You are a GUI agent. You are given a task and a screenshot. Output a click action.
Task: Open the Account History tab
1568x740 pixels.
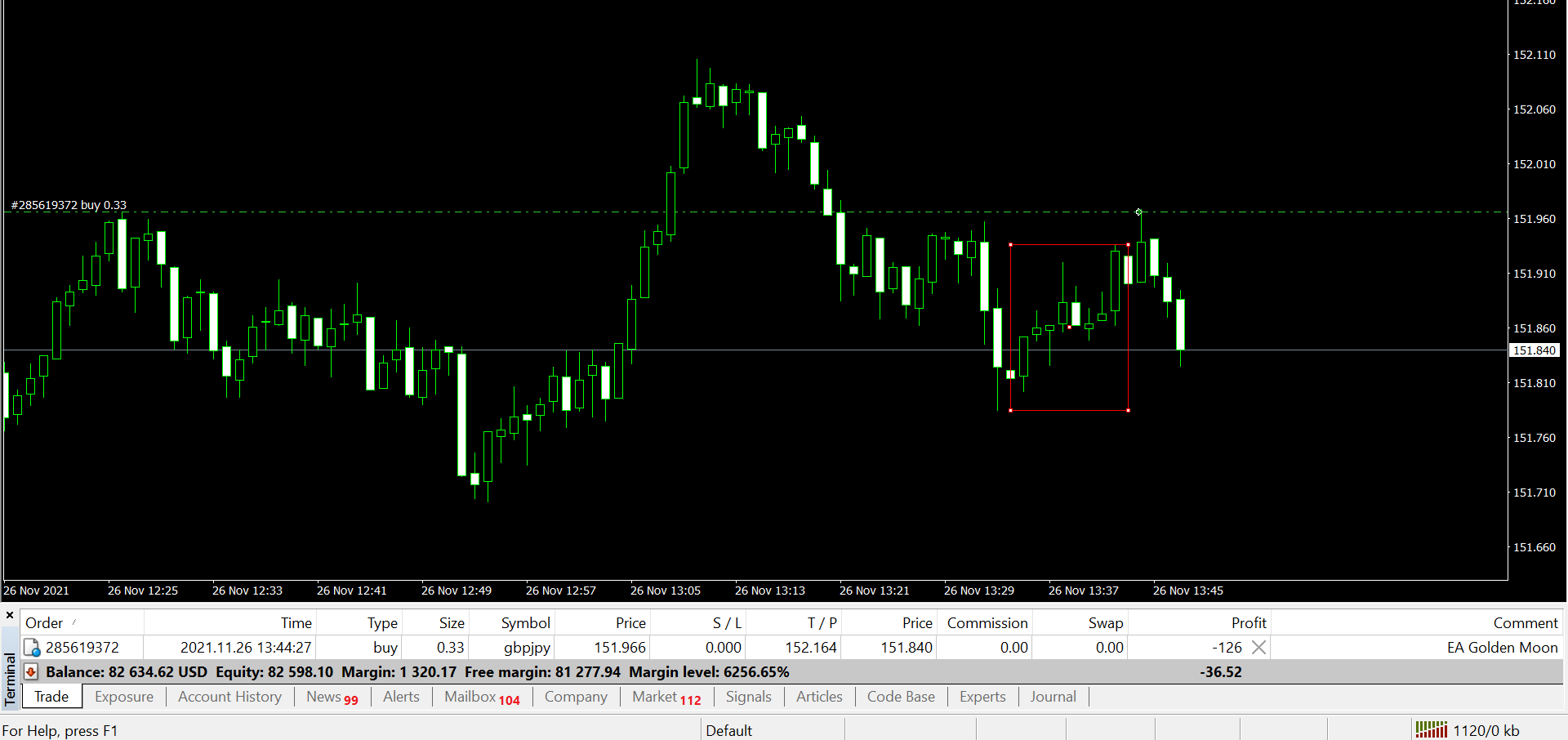(x=229, y=697)
